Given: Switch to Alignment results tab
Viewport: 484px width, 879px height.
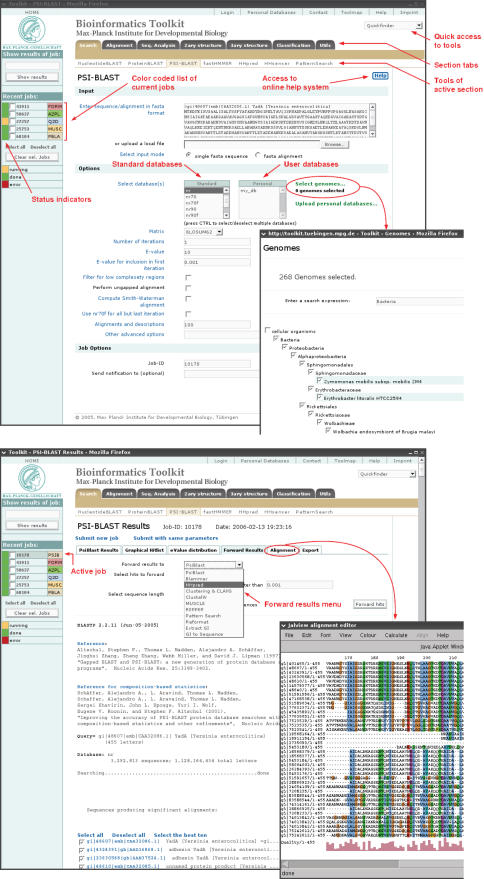Looking at the screenshot, I should (x=283, y=550).
